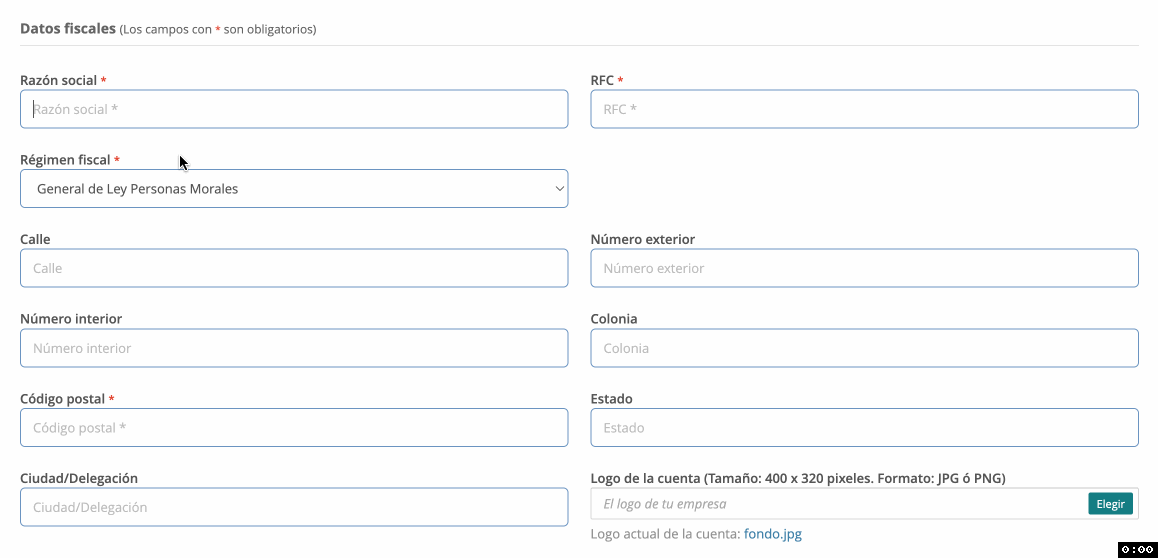1158x558 pixels.
Task: Focus the RFC text field
Action: coord(864,109)
